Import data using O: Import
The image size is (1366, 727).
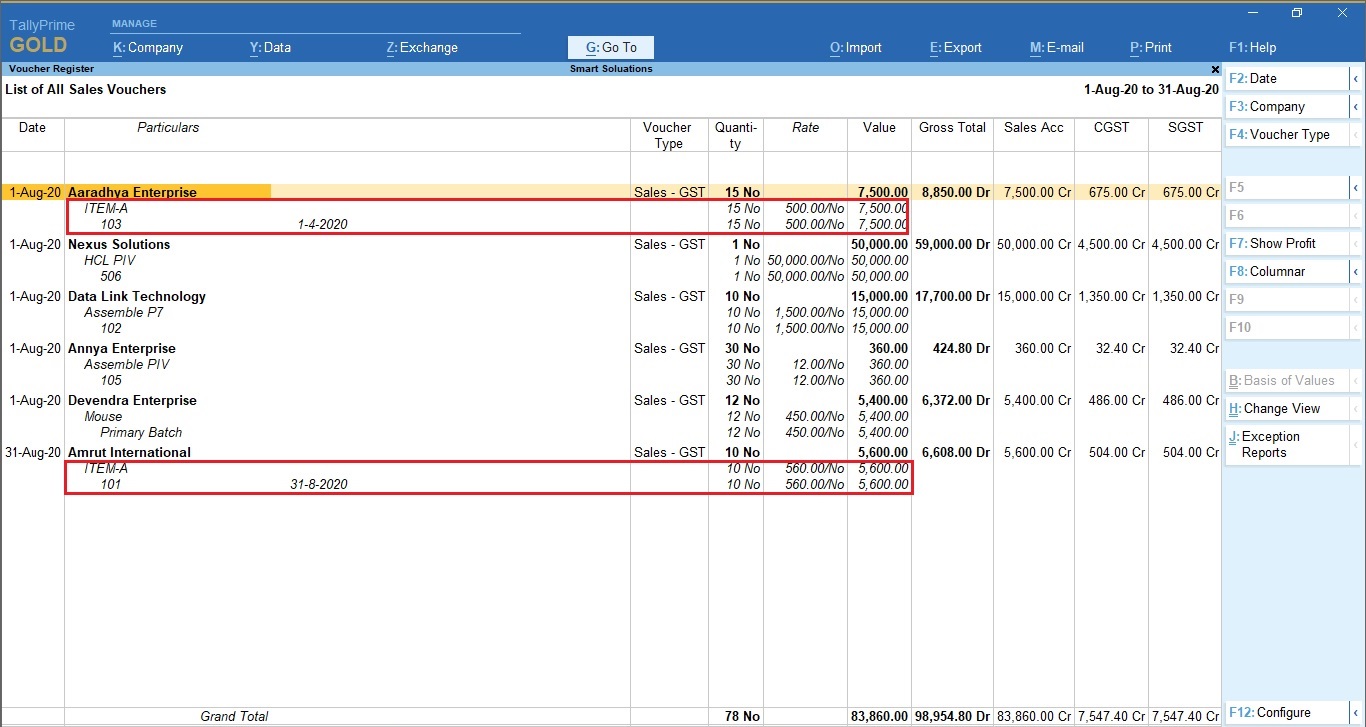[855, 47]
